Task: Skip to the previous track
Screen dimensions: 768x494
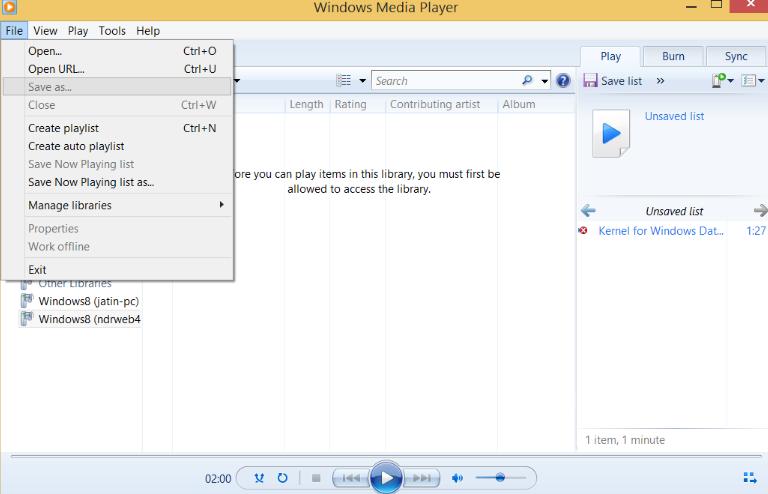Action: [351, 478]
